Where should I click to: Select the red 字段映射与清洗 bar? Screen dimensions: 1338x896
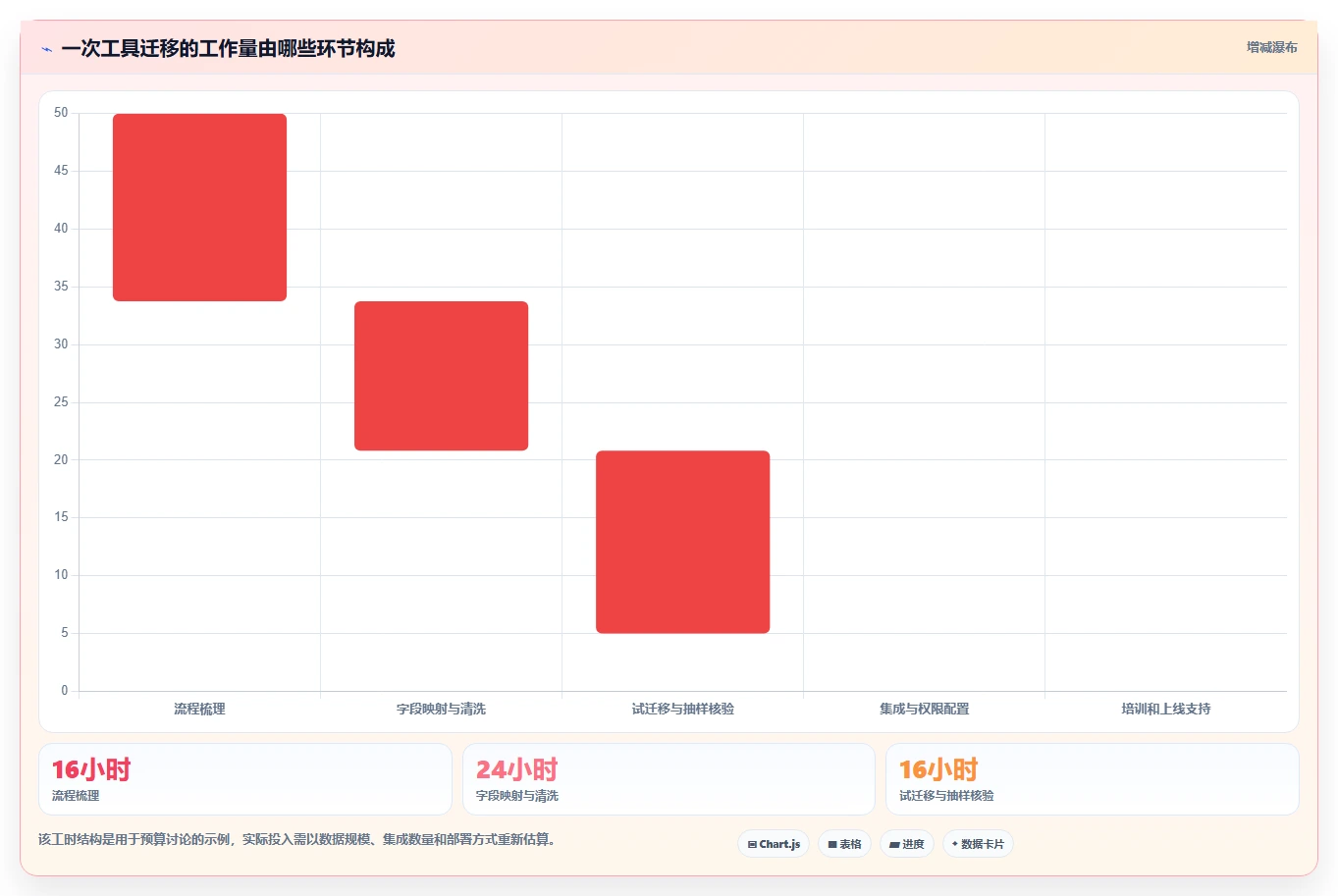pyautogui.click(x=441, y=376)
